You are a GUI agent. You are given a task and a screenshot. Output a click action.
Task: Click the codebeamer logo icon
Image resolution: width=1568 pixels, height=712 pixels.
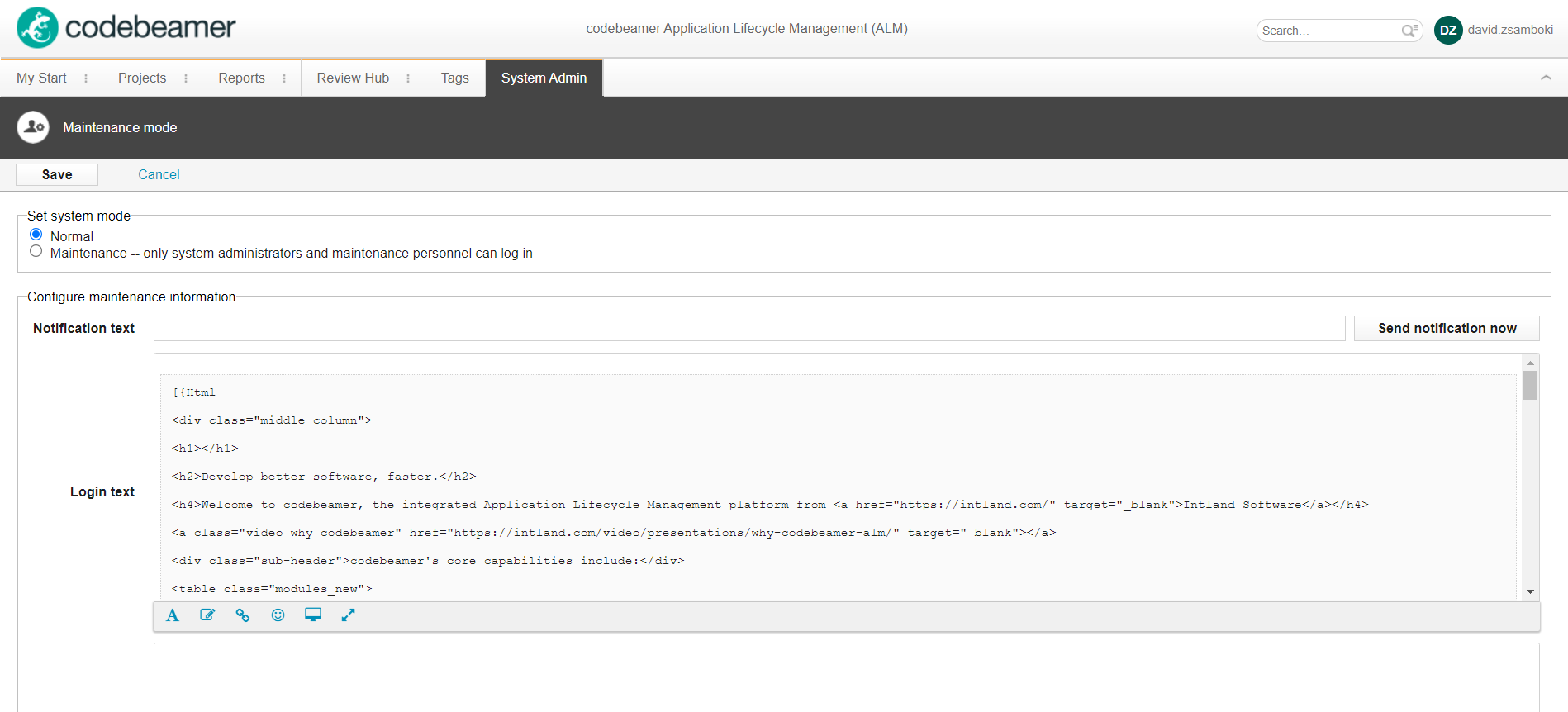click(38, 27)
